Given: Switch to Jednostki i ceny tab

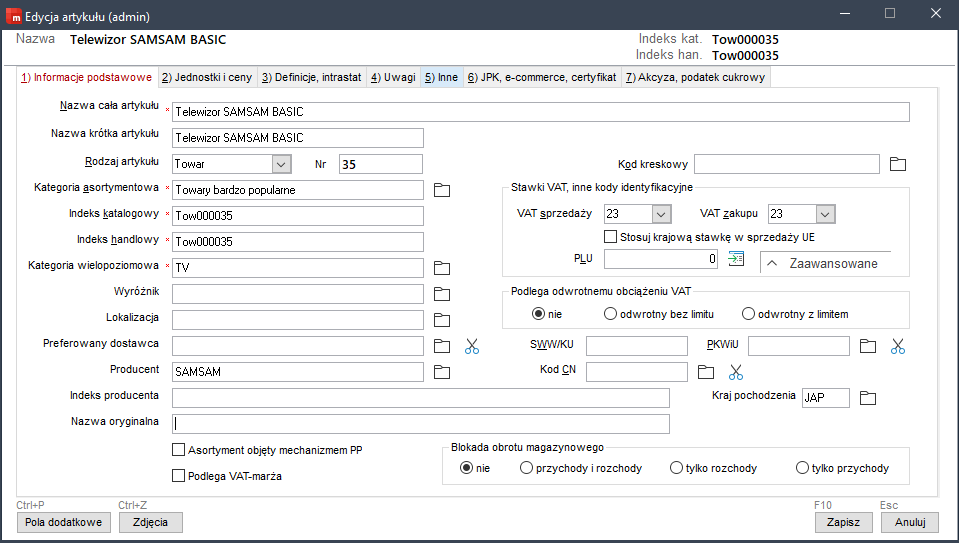Looking at the screenshot, I should coord(207,77).
